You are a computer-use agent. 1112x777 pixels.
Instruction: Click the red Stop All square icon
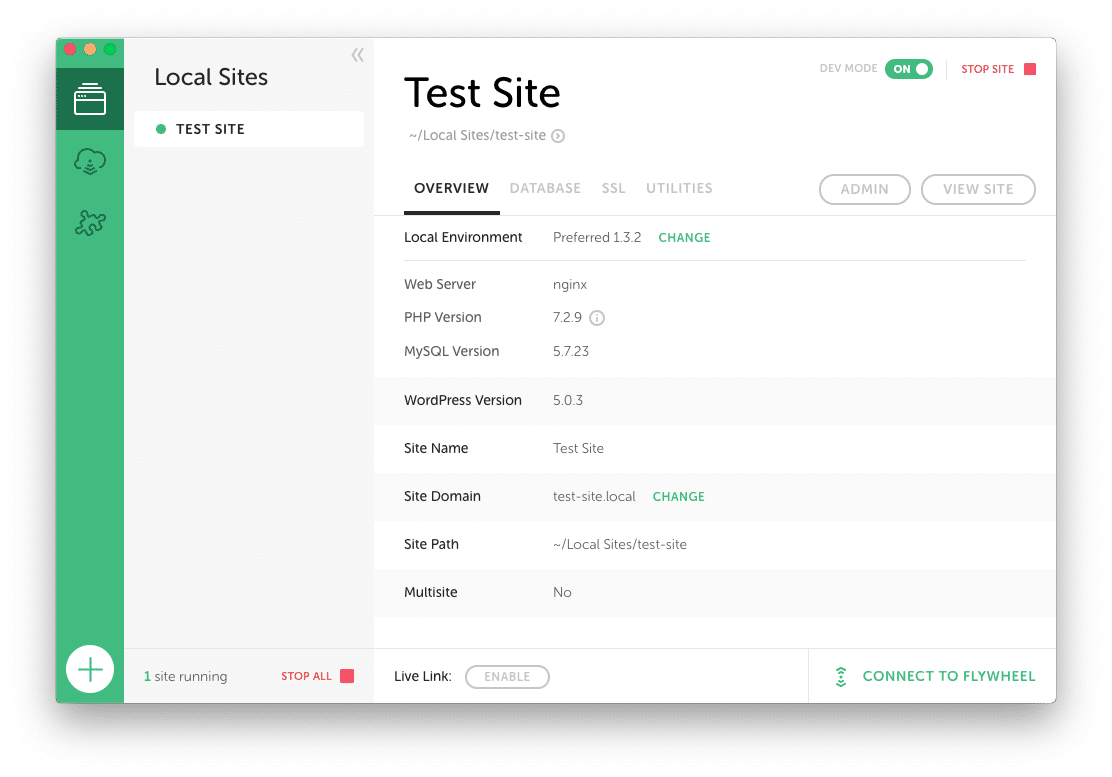point(346,676)
